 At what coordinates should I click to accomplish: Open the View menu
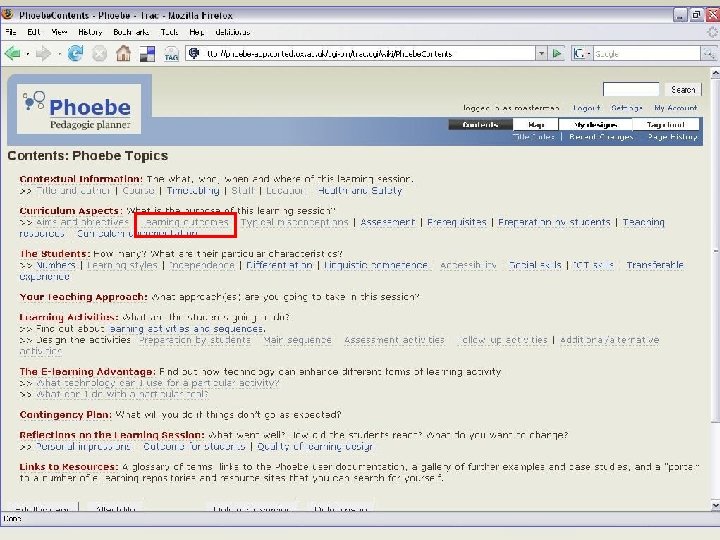59,32
